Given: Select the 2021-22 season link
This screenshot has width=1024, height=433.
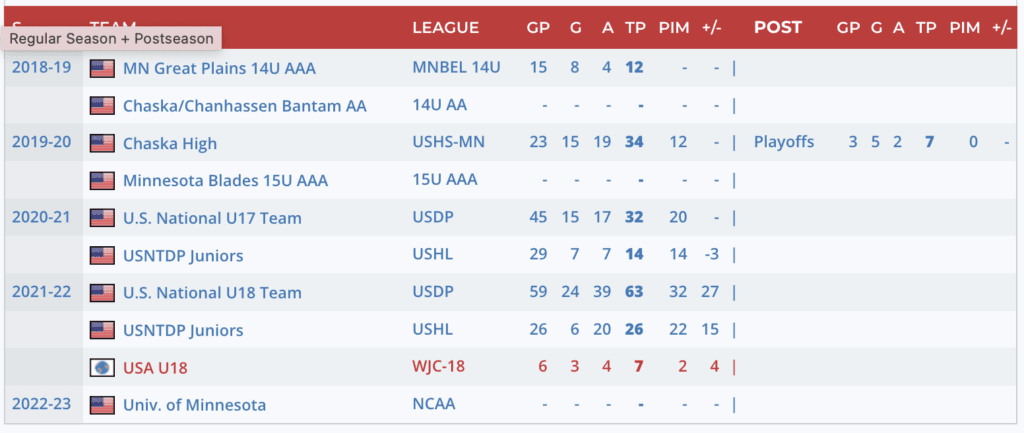Looking at the screenshot, I should (x=42, y=292).
